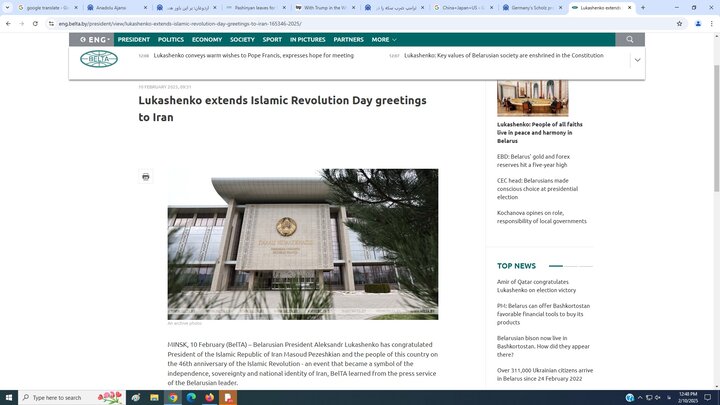Screen dimensions: 720x405
Task: Open the Kochanova local governments article link
Action: (x=541, y=216)
